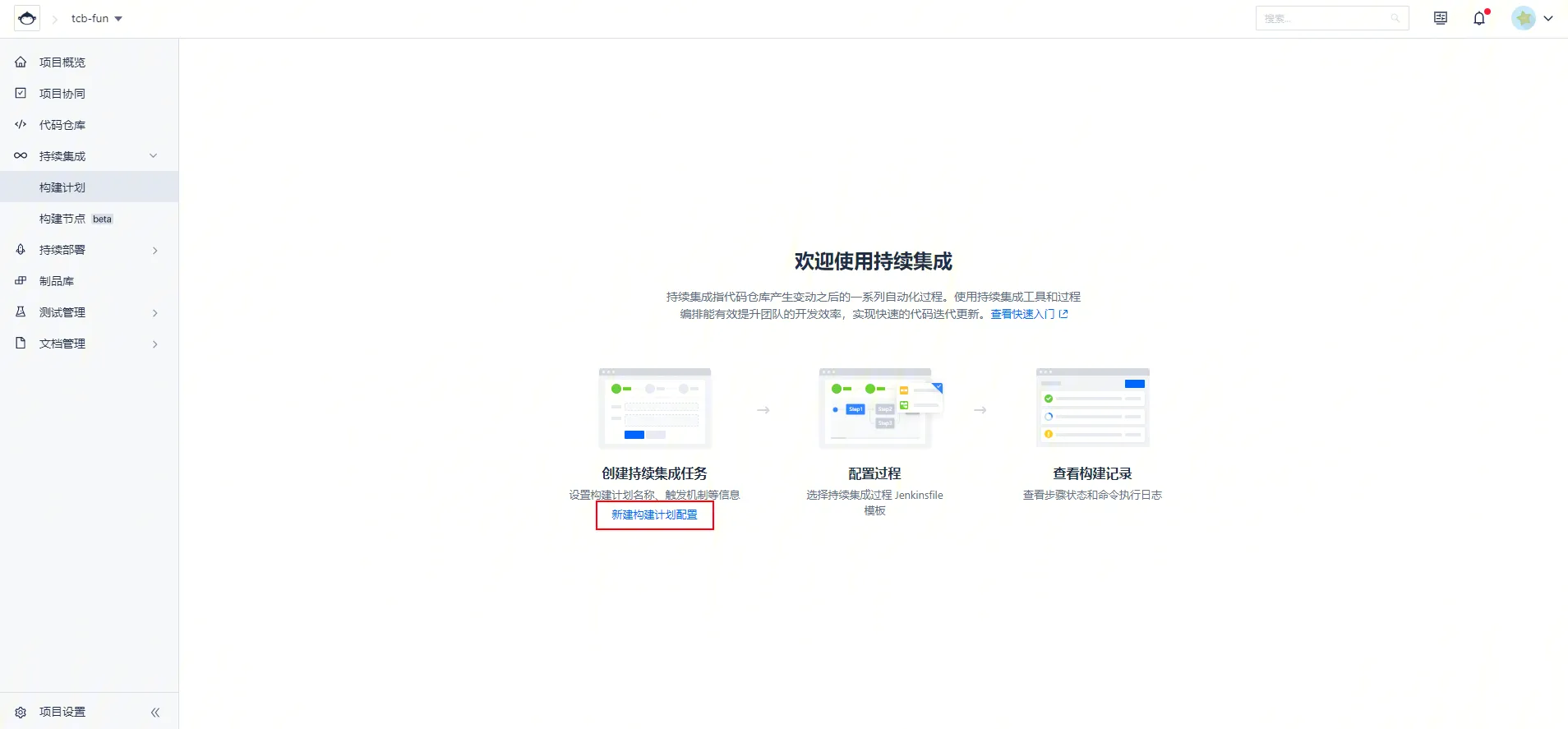Image resolution: width=1568 pixels, height=729 pixels.
Task: Expand the 持续部署 submenu
Action: pyautogui.click(x=154, y=250)
